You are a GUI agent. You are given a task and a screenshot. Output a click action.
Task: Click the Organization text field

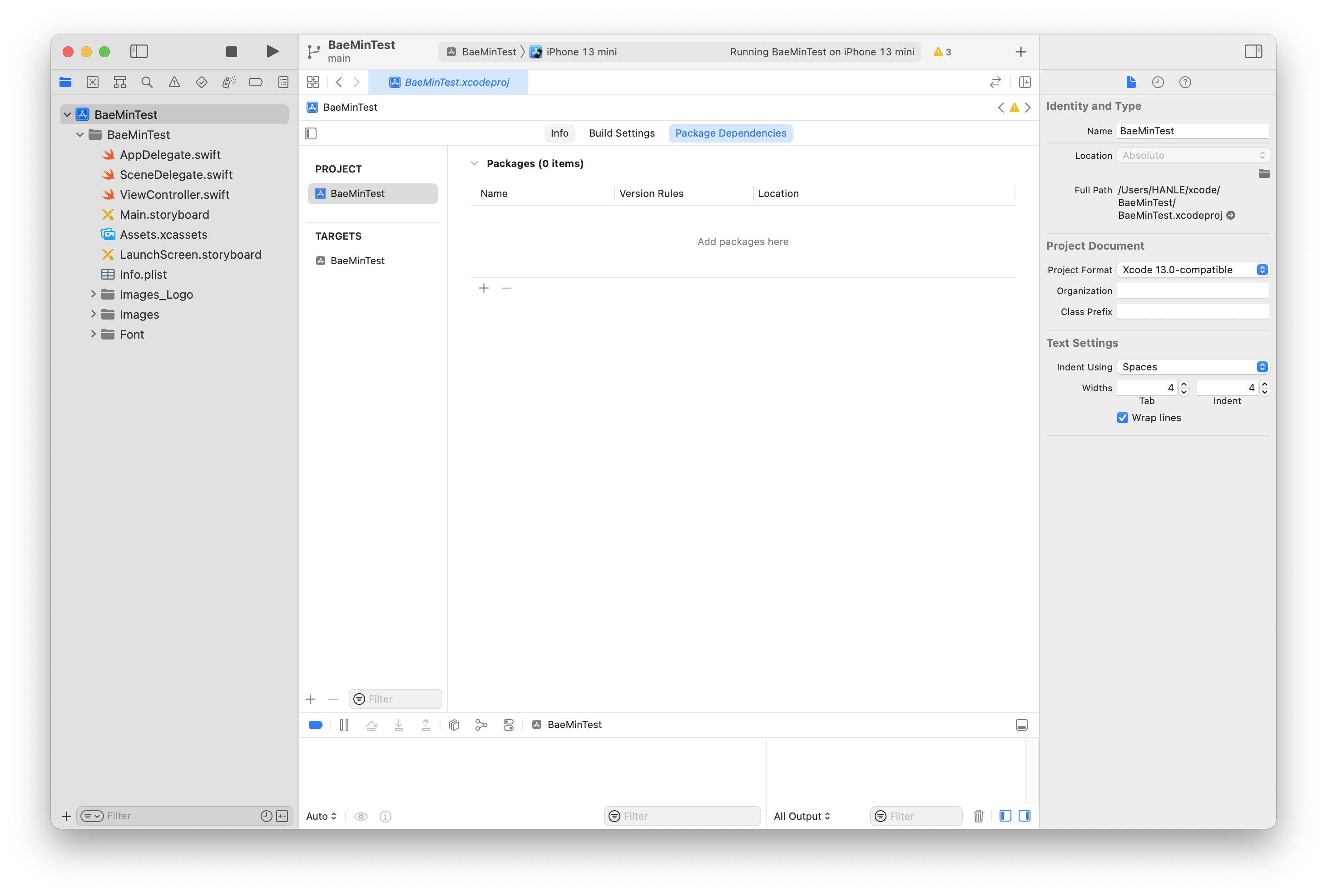(x=1192, y=291)
